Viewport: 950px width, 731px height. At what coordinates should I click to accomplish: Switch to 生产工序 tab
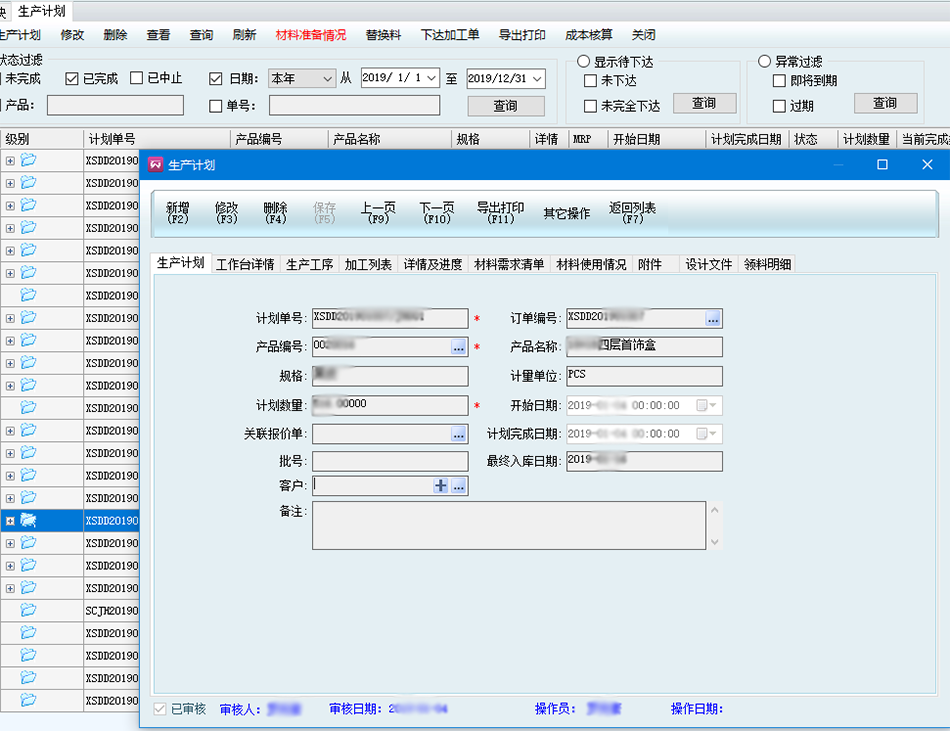pyautogui.click(x=310, y=265)
